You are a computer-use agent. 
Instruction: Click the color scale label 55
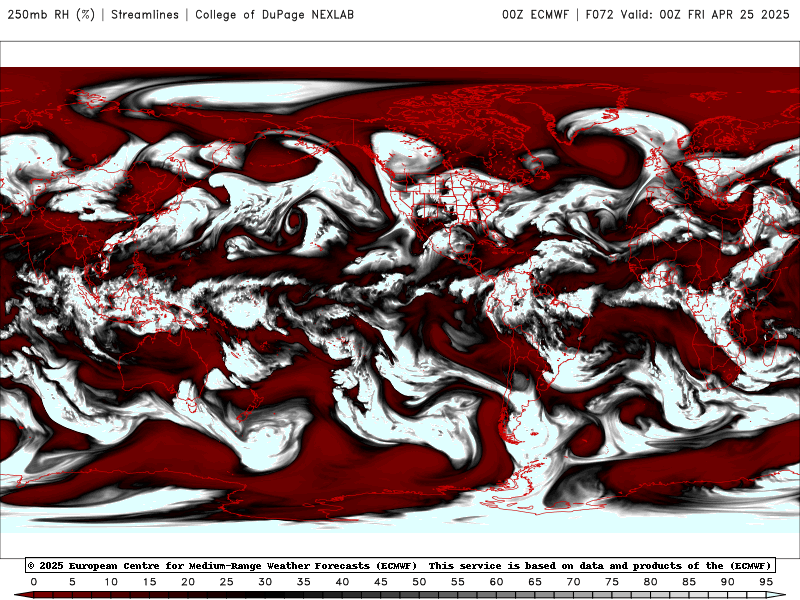[x=458, y=582]
